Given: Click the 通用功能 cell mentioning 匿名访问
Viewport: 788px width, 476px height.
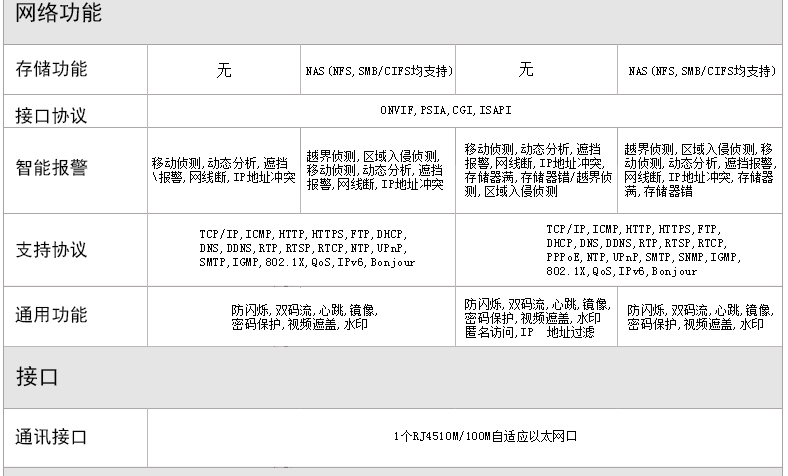Looking at the screenshot, I should tap(537, 317).
